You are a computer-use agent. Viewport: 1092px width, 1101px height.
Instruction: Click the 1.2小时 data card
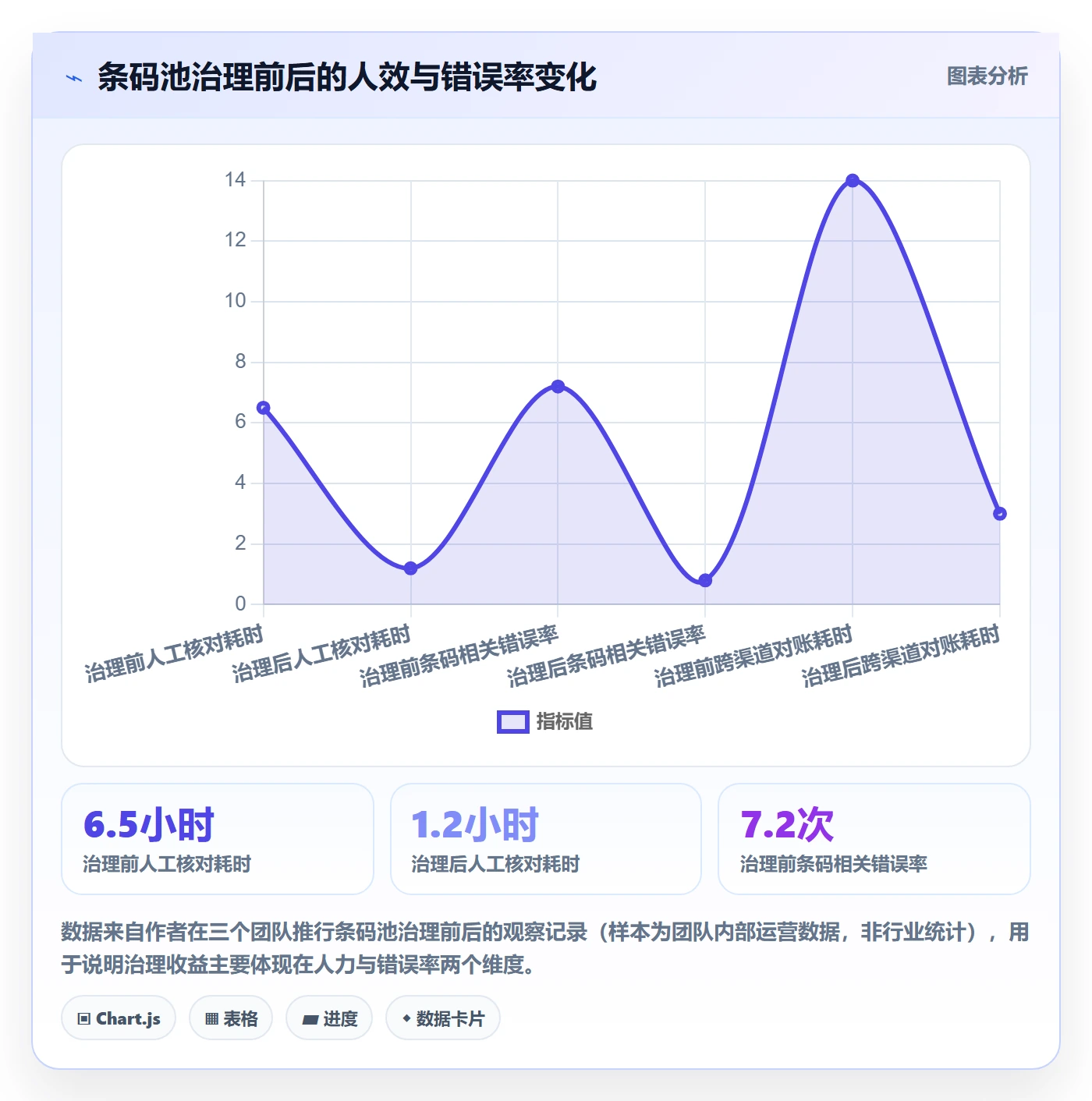click(x=546, y=839)
